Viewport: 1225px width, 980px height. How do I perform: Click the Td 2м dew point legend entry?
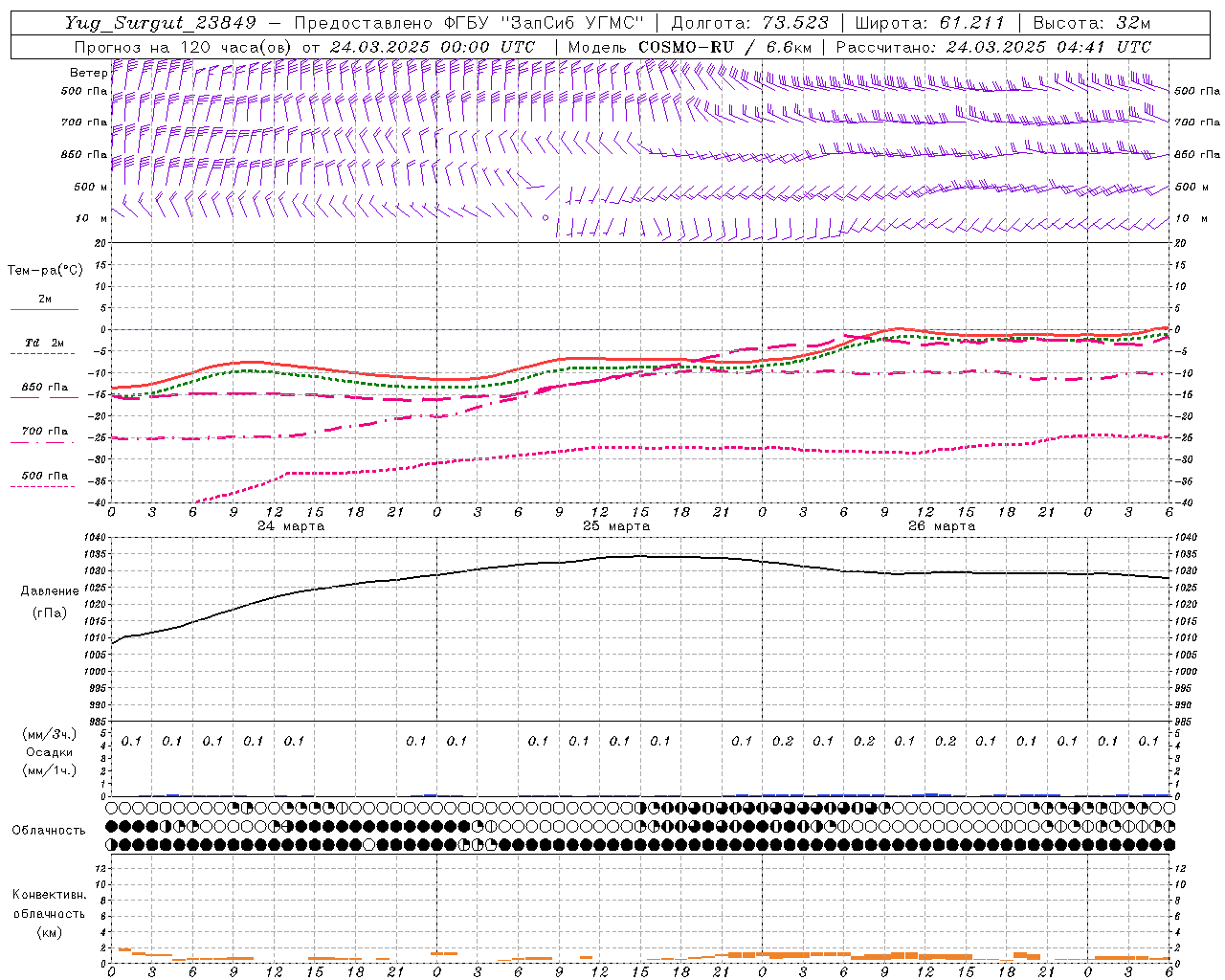(45, 343)
